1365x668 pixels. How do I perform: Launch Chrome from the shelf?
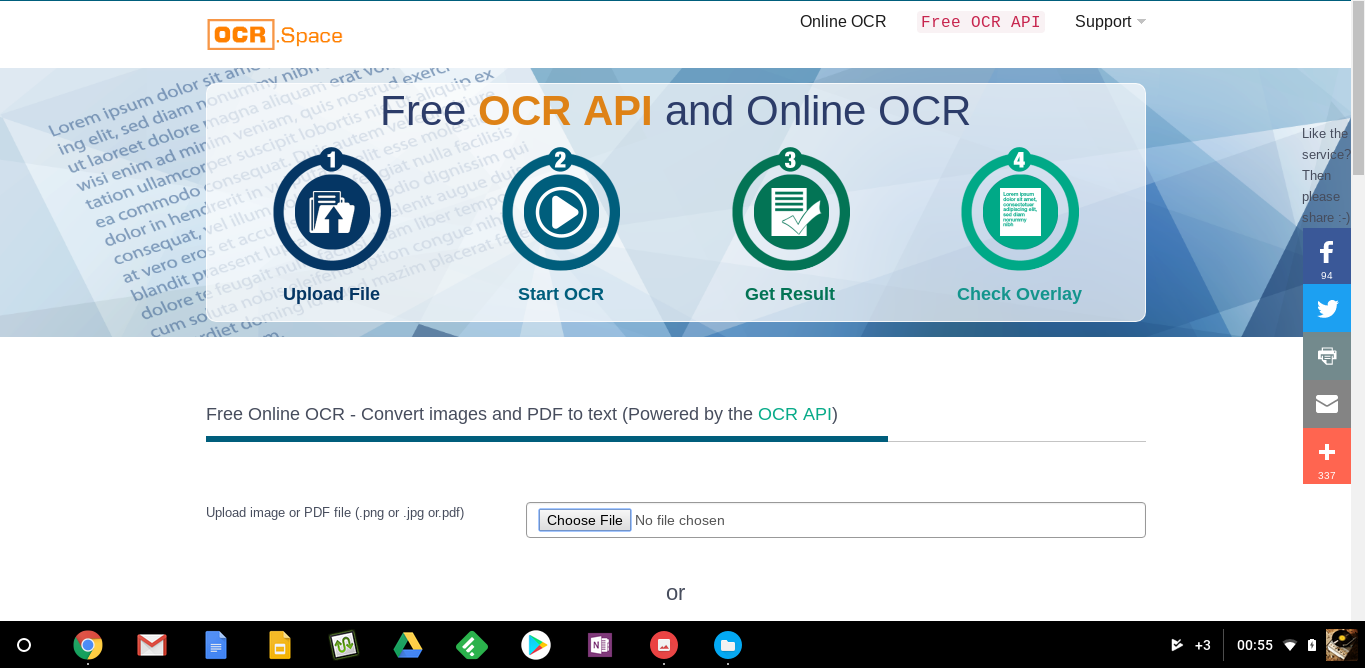click(x=88, y=645)
